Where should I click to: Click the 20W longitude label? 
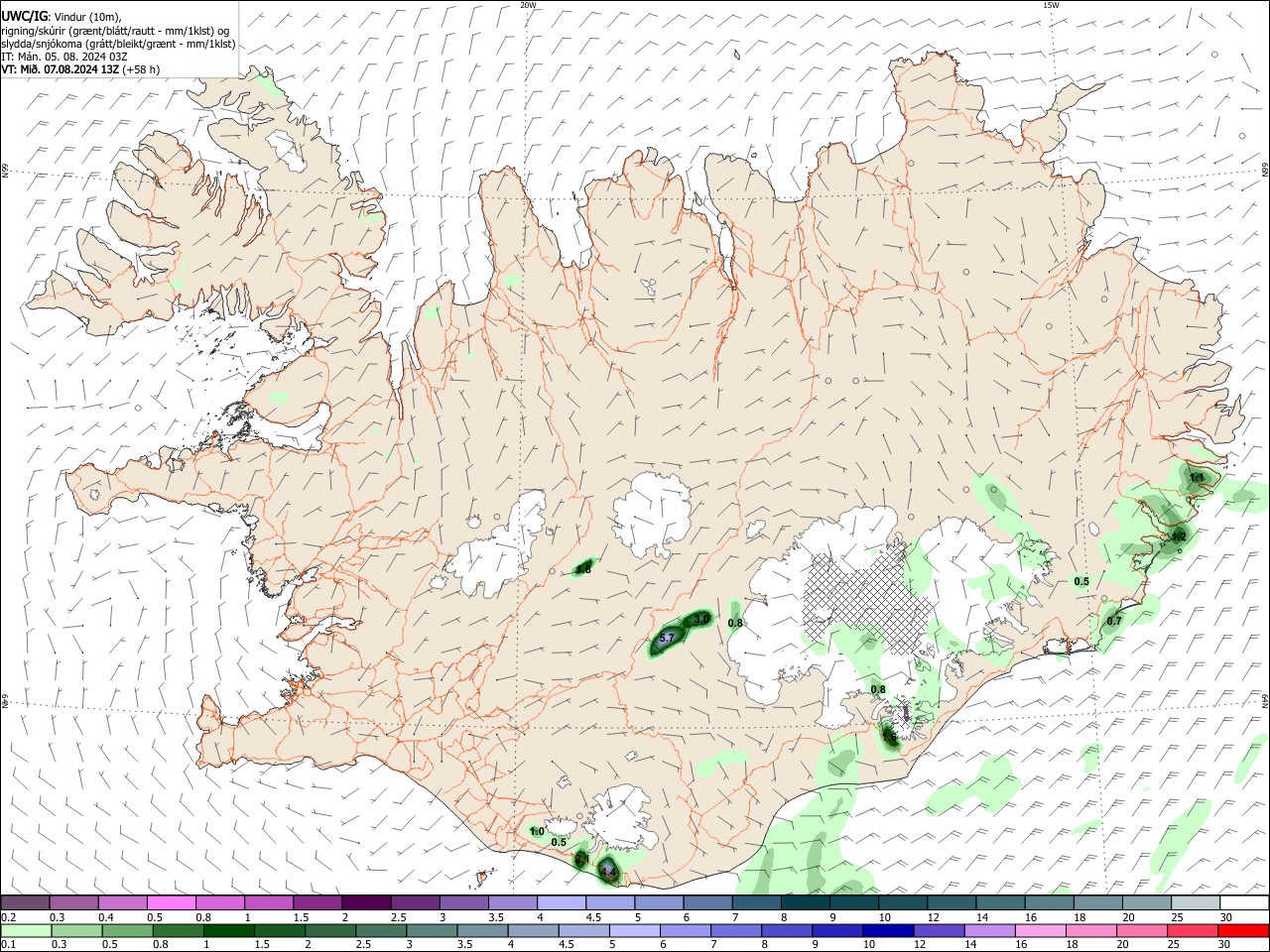click(528, 5)
